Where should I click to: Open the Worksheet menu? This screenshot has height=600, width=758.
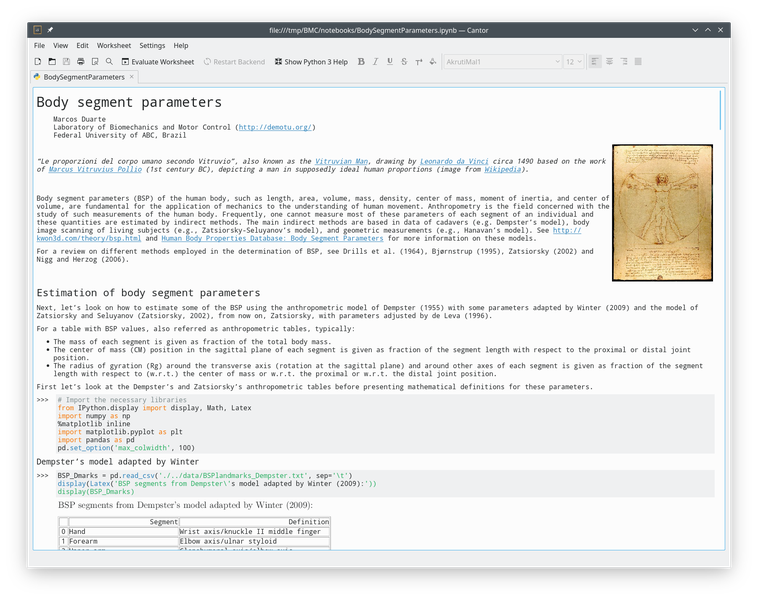click(x=114, y=45)
